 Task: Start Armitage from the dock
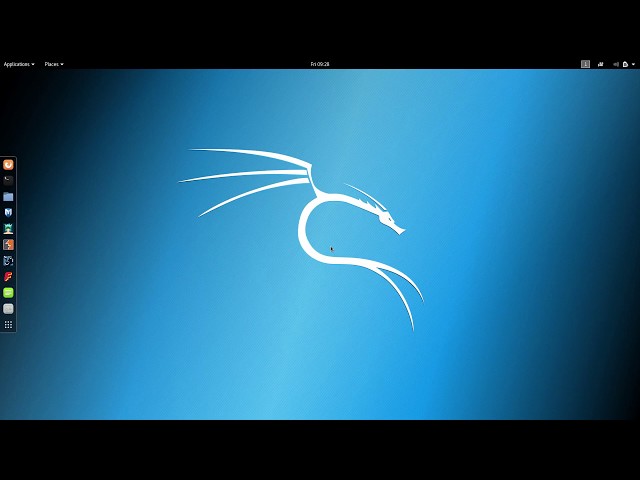[8, 229]
